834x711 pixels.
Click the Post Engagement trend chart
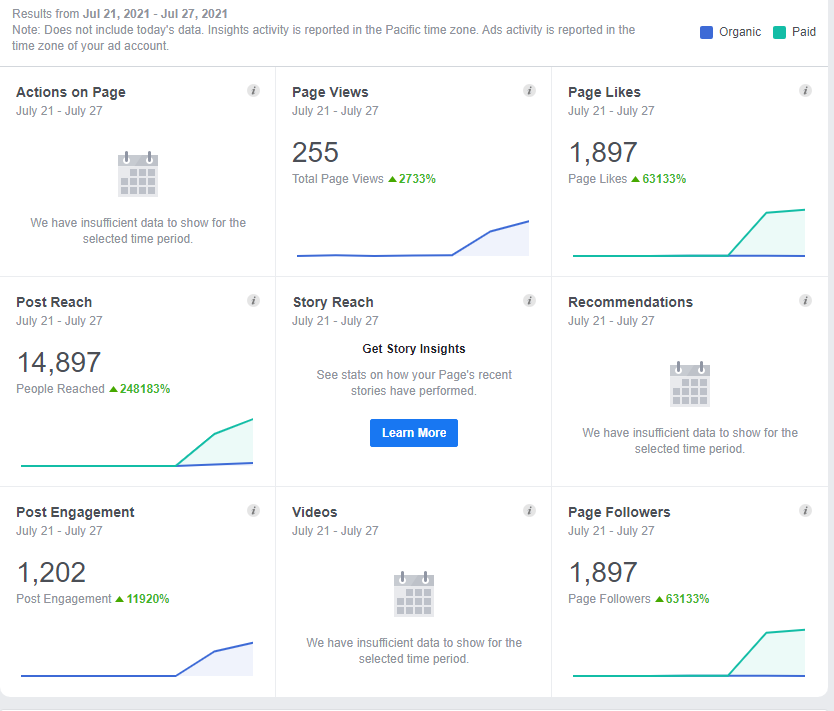[137, 659]
